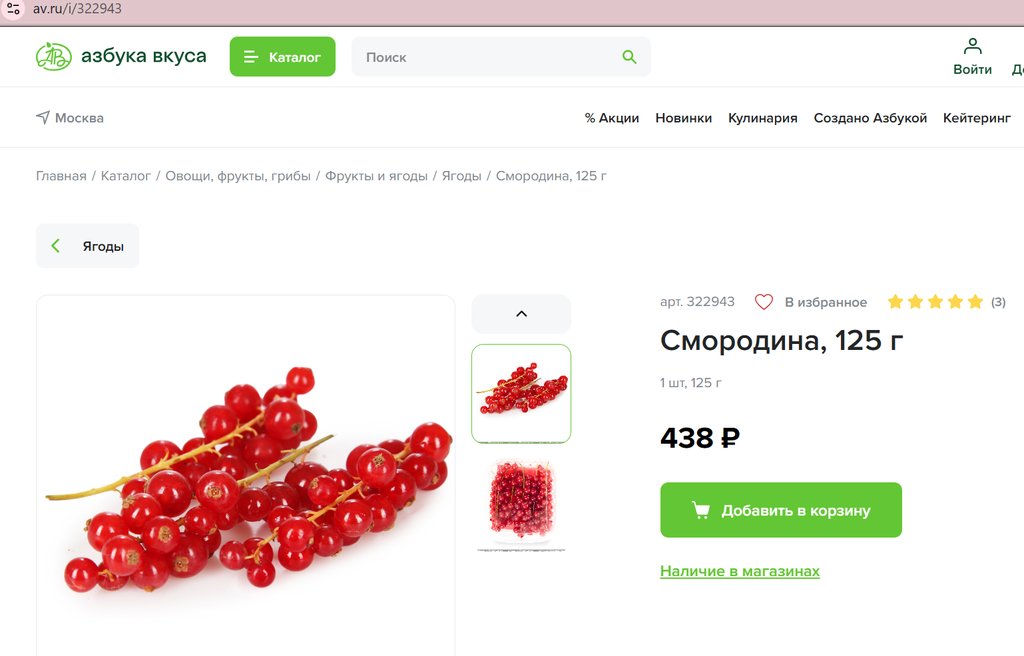The image size is (1024, 656).
Task: Click the five-star rating icons
Action: (935, 302)
